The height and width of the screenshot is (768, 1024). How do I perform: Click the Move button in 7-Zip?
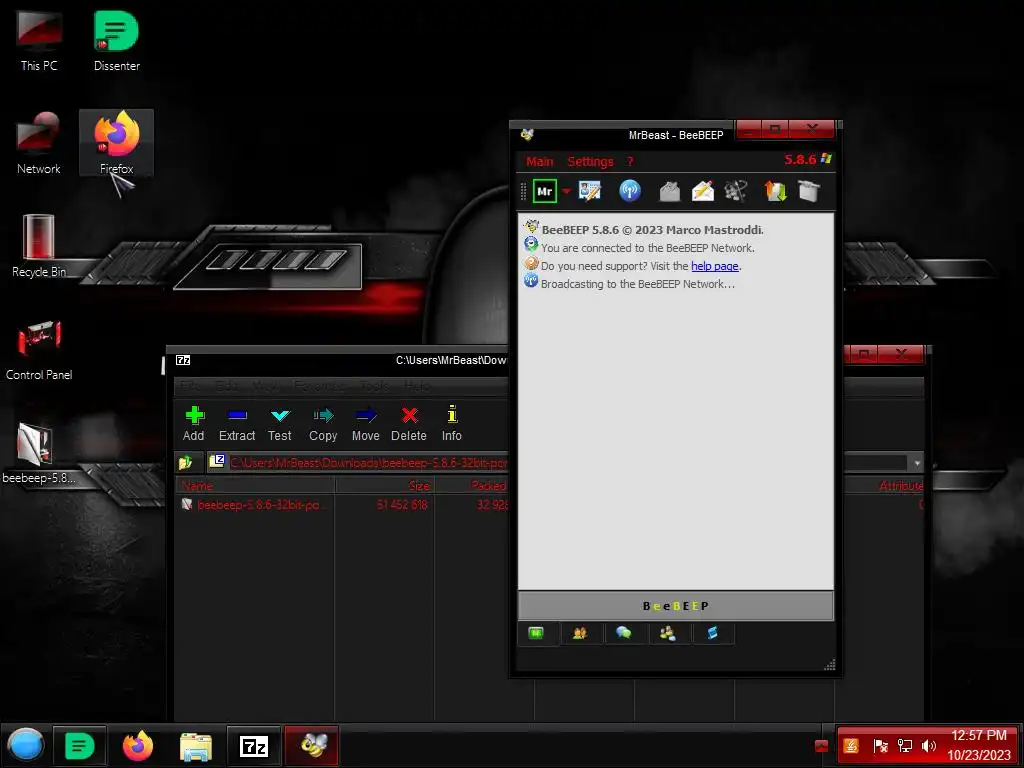(366, 423)
